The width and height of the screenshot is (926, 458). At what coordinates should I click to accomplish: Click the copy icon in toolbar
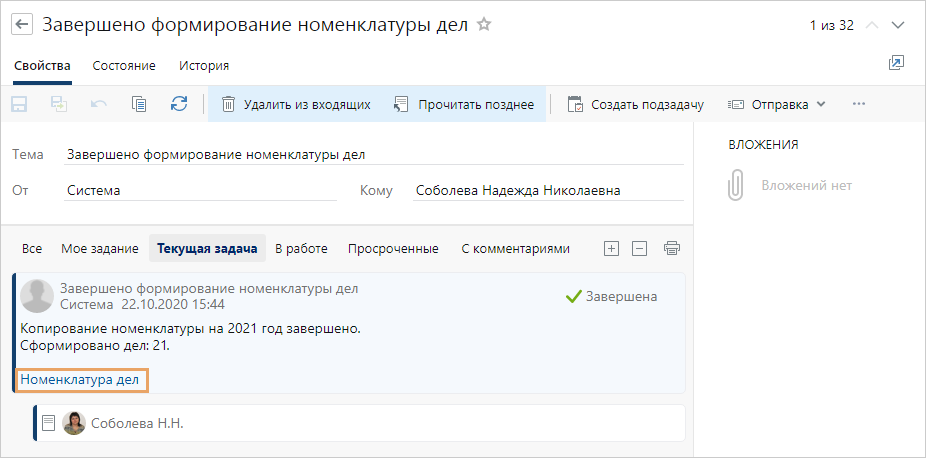tap(139, 104)
